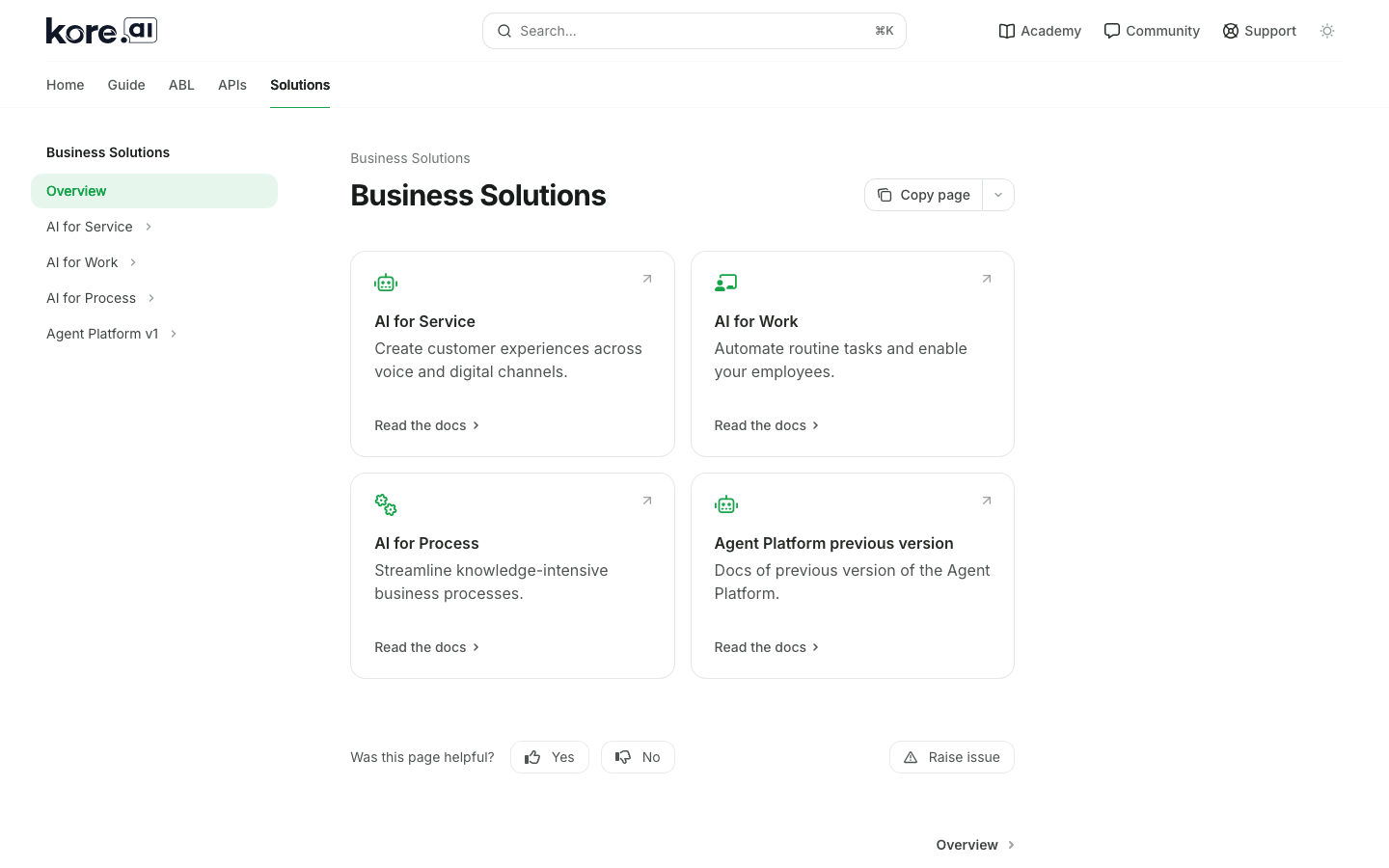1389x868 pixels.
Task: Click the Academy book icon
Action: tap(1007, 31)
